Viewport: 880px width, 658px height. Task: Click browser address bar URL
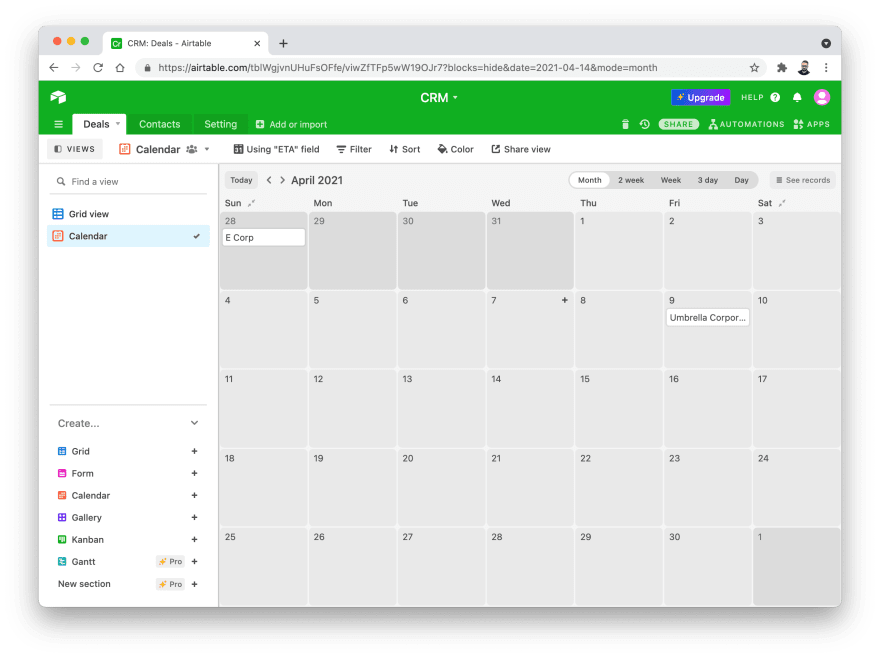point(407,67)
